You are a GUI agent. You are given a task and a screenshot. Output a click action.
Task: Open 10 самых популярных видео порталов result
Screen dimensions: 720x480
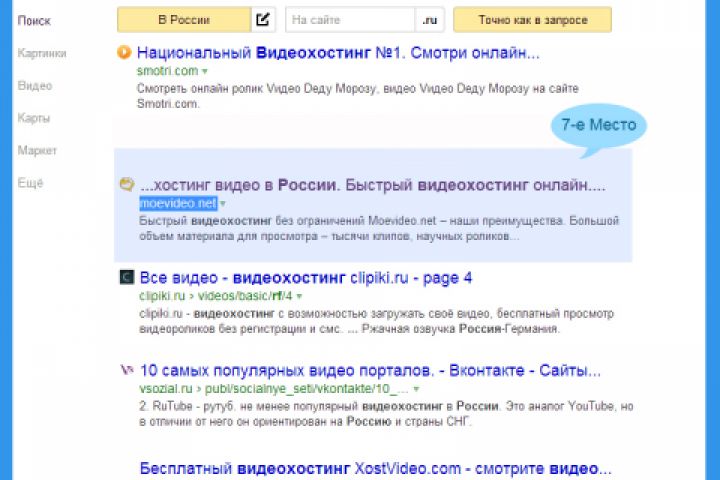370,370
